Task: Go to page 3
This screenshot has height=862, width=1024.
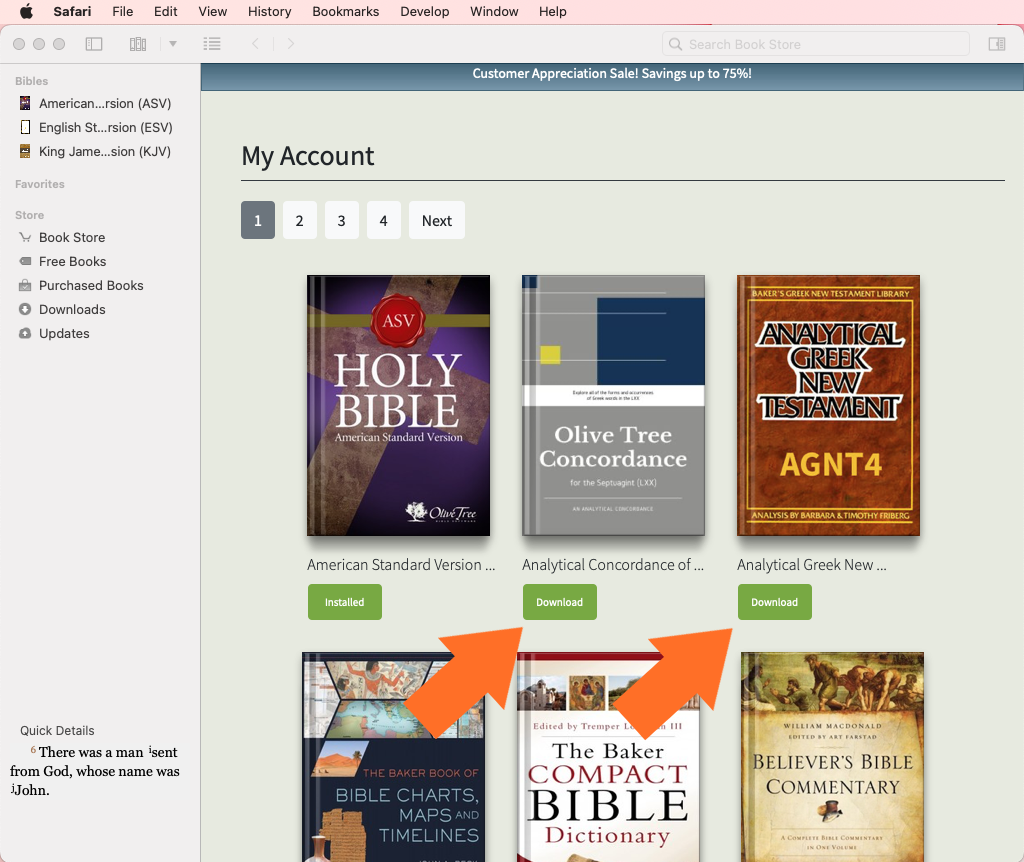Action: tap(342, 220)
